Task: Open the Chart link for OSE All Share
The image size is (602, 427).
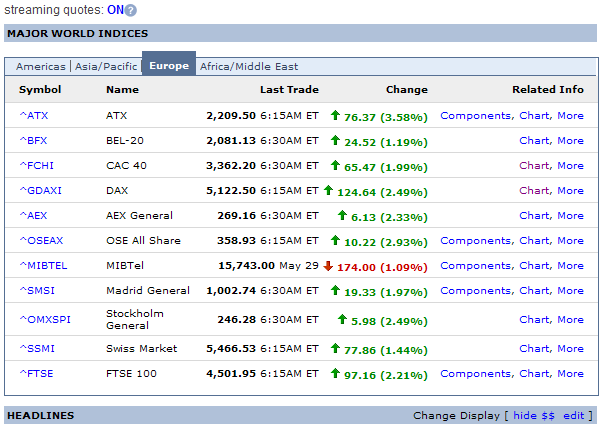Action: (534, 240)
